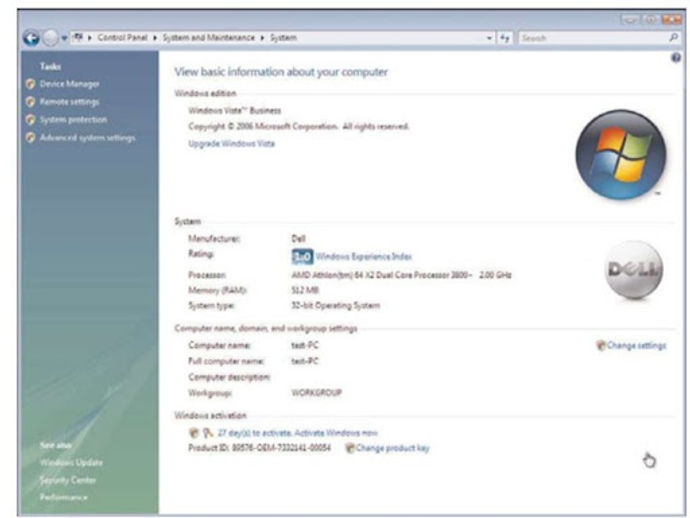690x518 pixels.
Task: Click the Product ID number text
Action: pos(259,448)
